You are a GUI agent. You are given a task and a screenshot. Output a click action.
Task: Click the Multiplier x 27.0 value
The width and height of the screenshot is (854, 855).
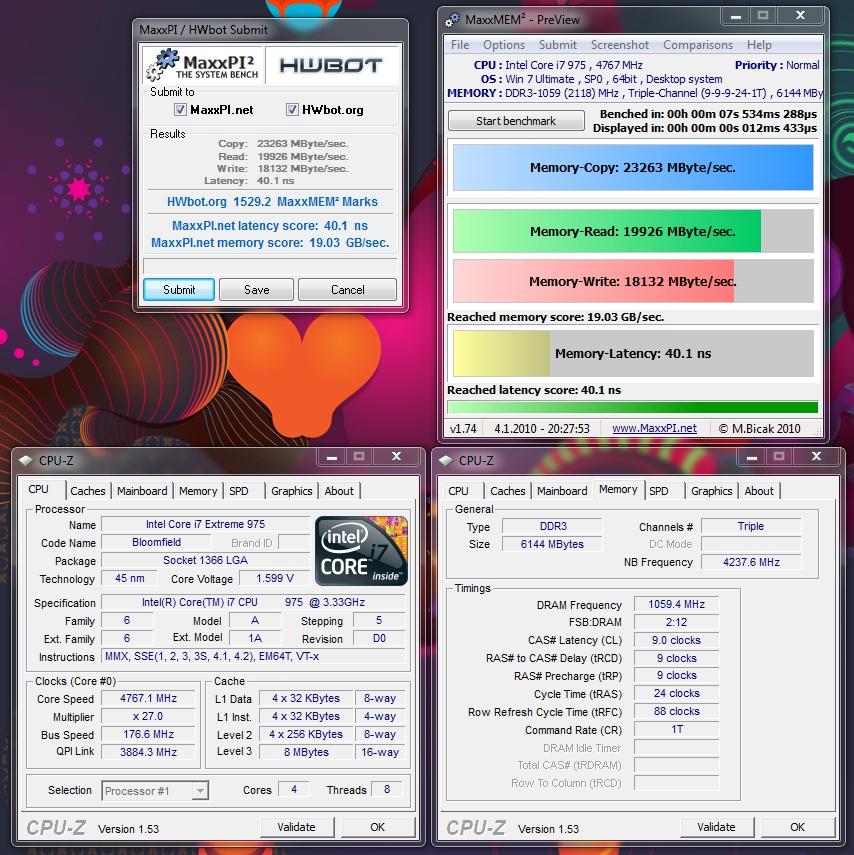pos(148,716)
